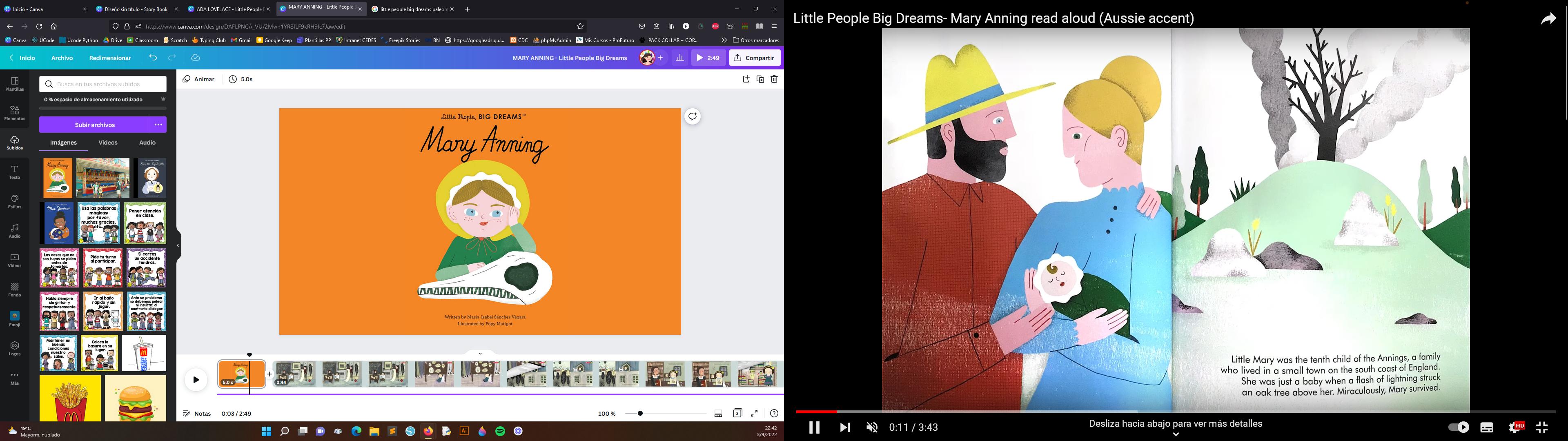The image size is (1568, 441).
Task: Delete the current page with trash icon
Action: 774,79
